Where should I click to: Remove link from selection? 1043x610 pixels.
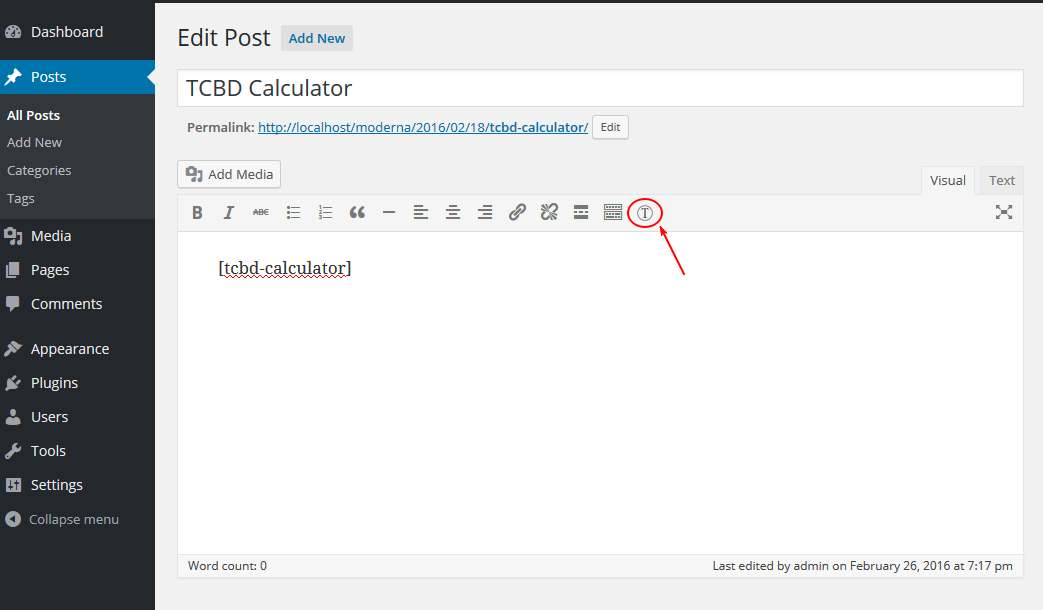coord(549,212)
